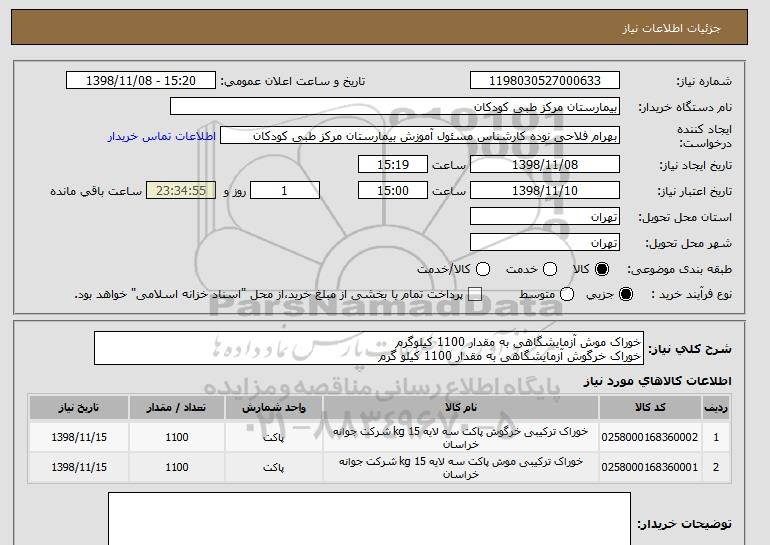
Task: Select the کالا/خدمت radio button
Action: pos(483,269)
